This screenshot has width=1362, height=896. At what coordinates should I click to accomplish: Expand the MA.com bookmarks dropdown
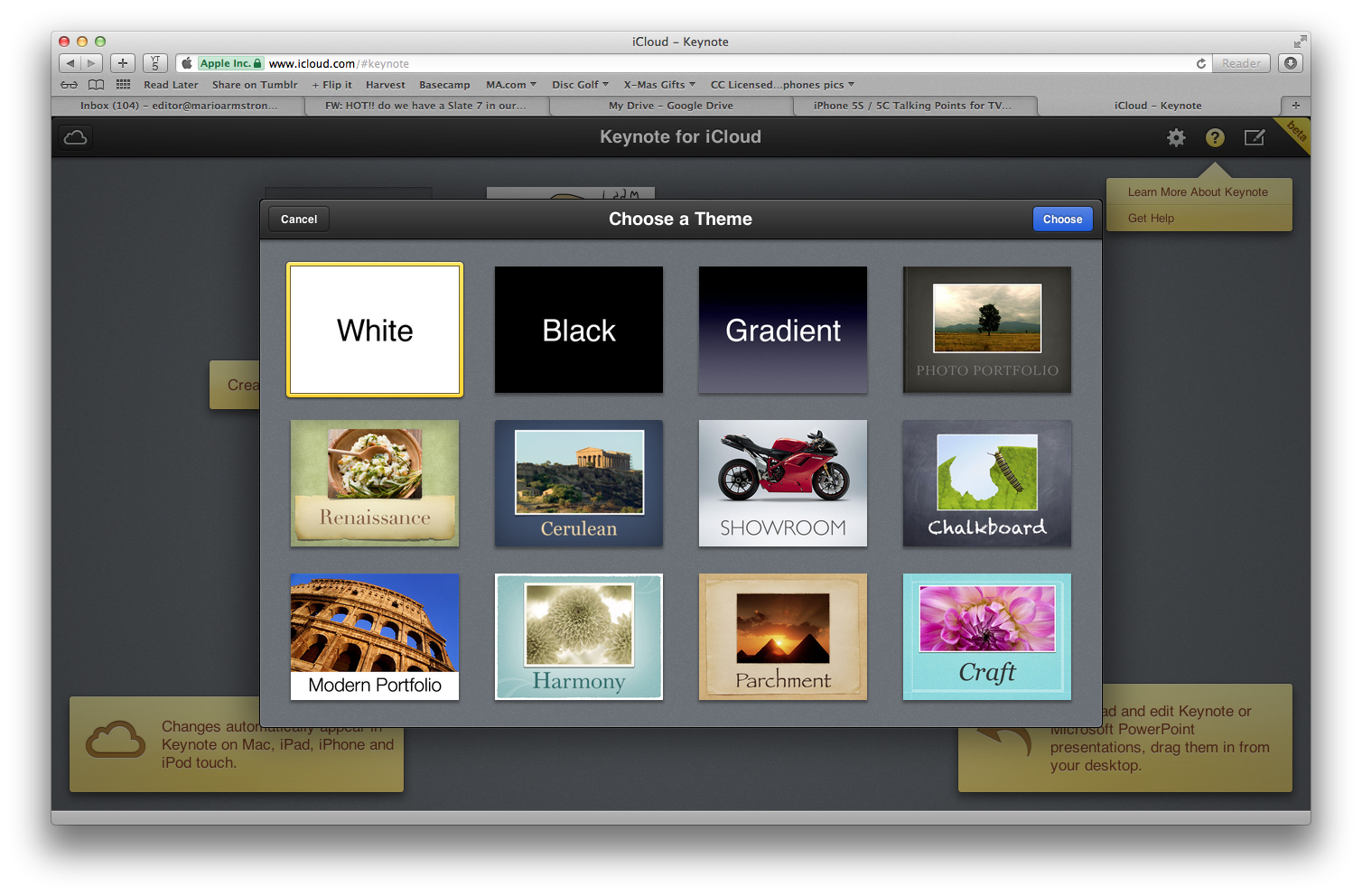pos(511,85)
